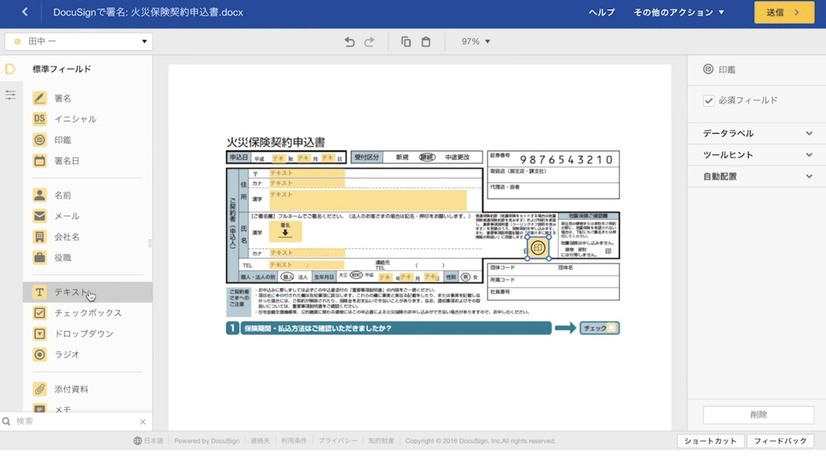Toggle the 必須フィールド required checkbox

tap(709, 100)
